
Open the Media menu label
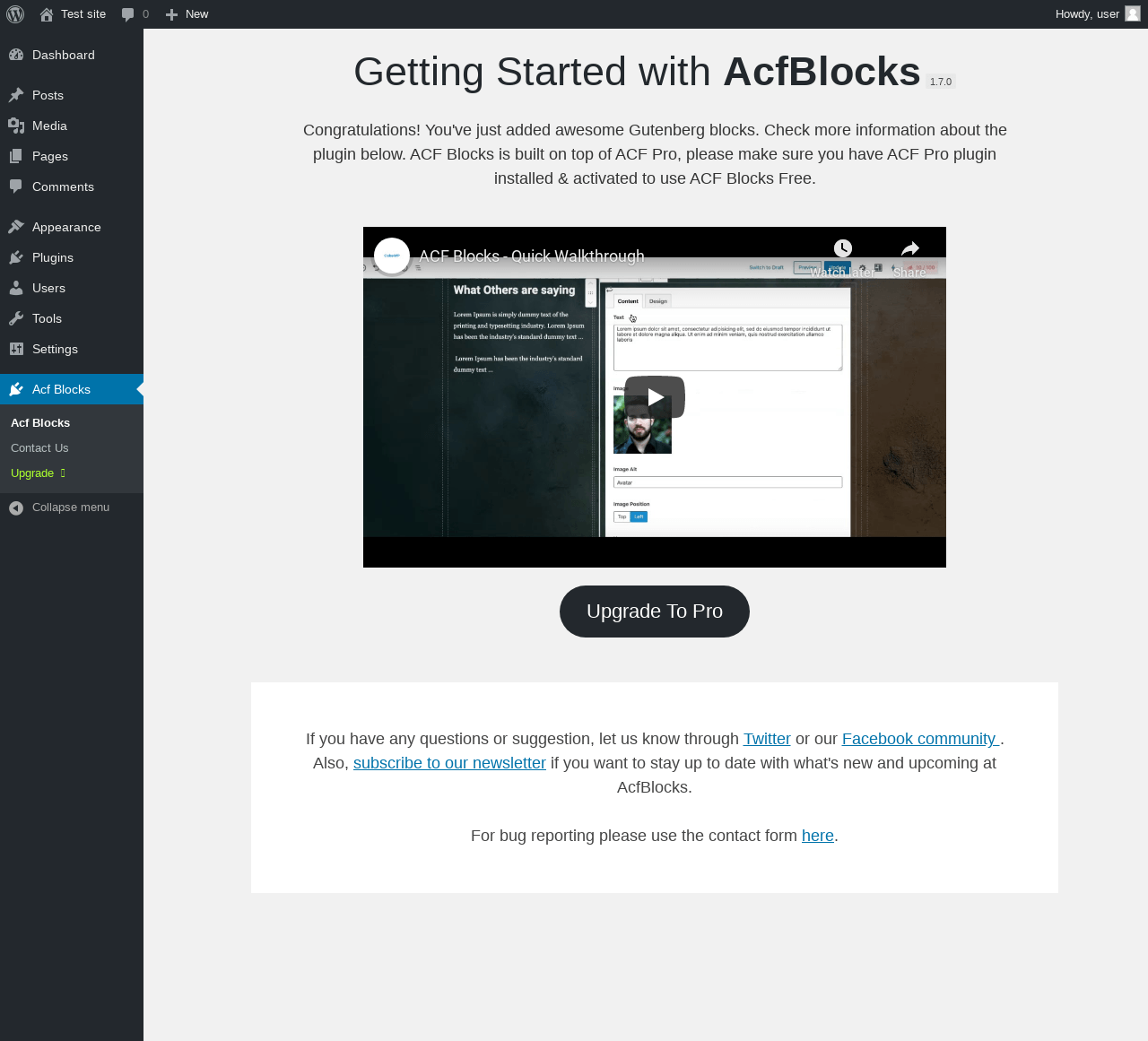[49, 126]
